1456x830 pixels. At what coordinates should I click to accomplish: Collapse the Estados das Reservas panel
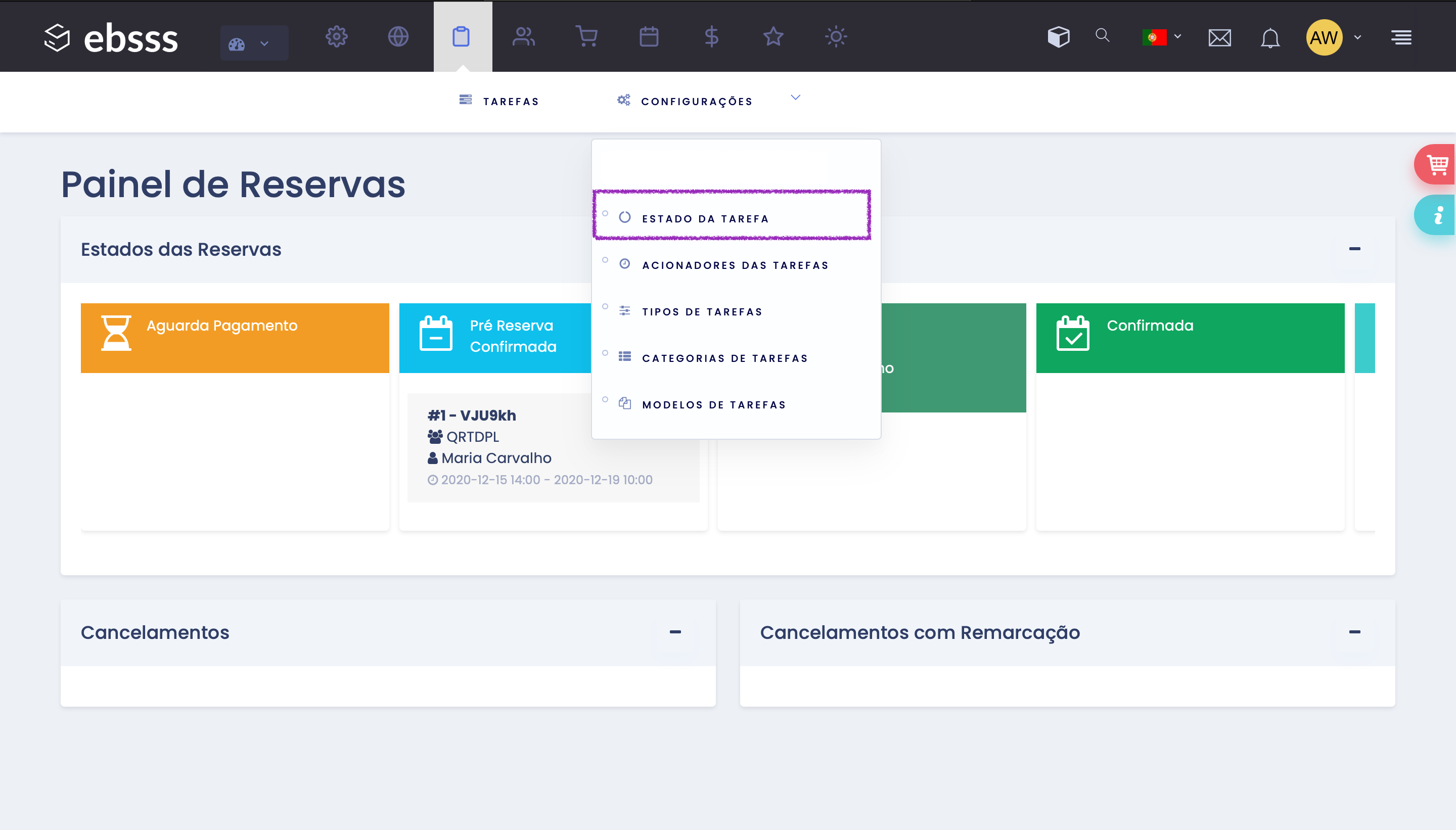(1354, 249)
